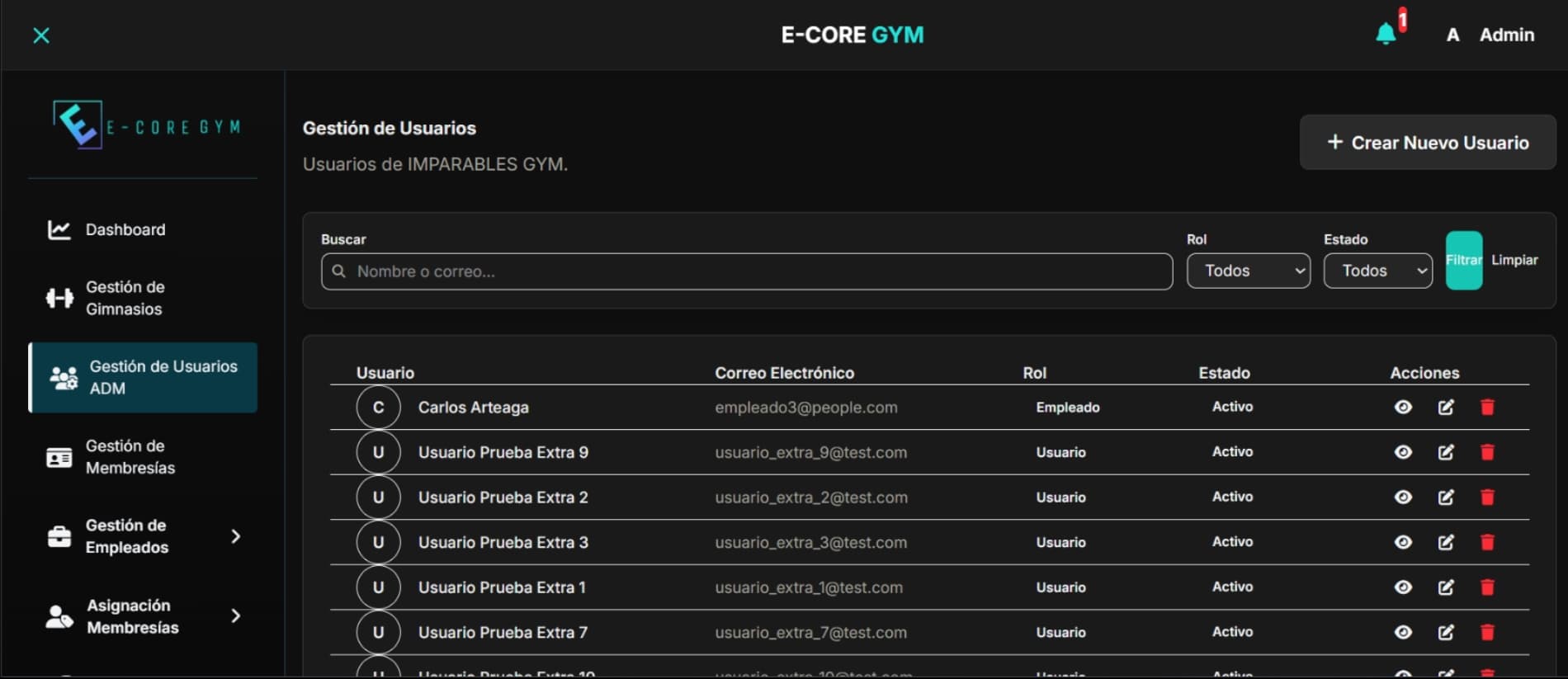The image size is (1568, 679).
Task: Edit the Carlos Arteaga user
Action: pos(1446,407)
